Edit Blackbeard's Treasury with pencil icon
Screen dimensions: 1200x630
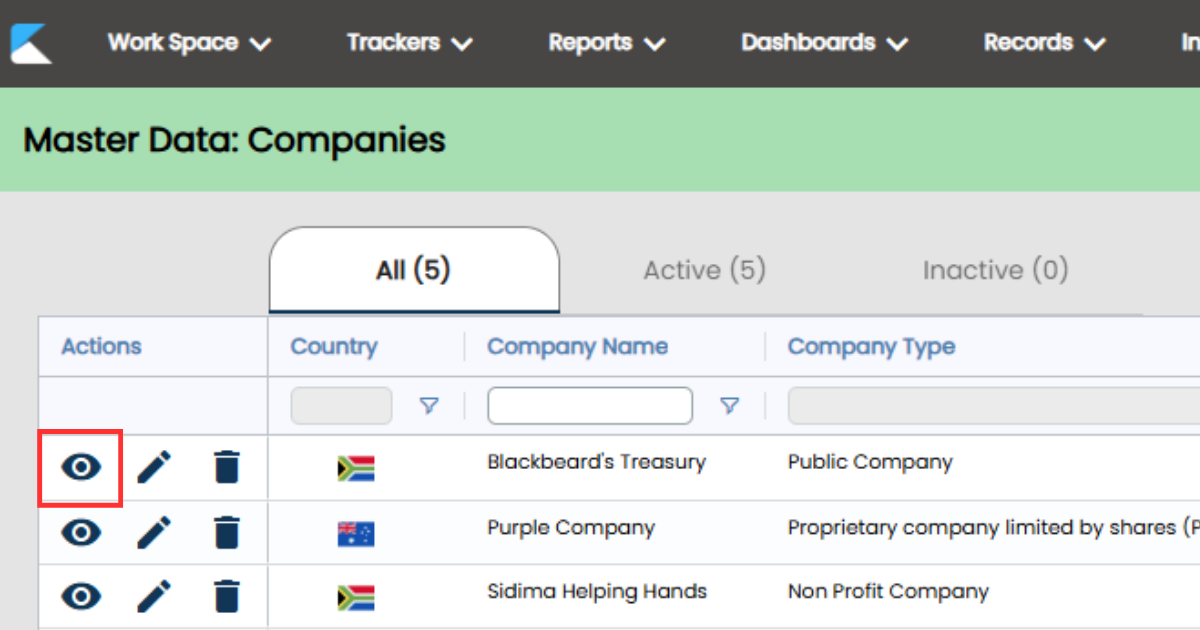(x=154, y=467)
